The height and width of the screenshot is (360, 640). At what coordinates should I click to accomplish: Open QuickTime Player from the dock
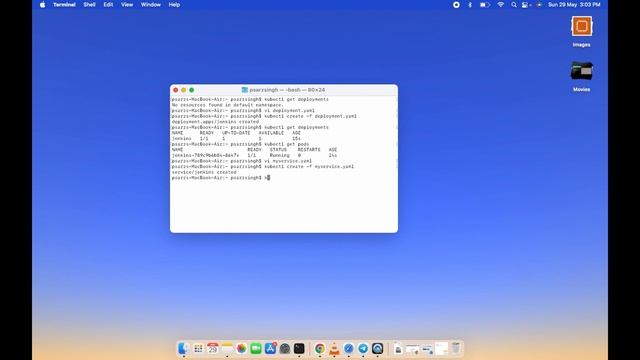coord(378,349)
